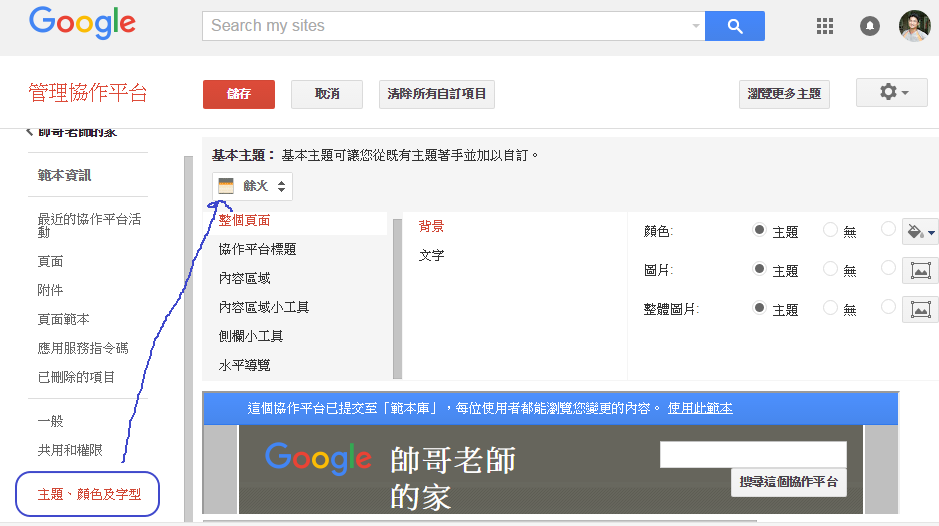The height and width of the screenshot is (526, 939).
Task: Select 無 radio for 整體圖片
Action: click(x=830, y=309)
